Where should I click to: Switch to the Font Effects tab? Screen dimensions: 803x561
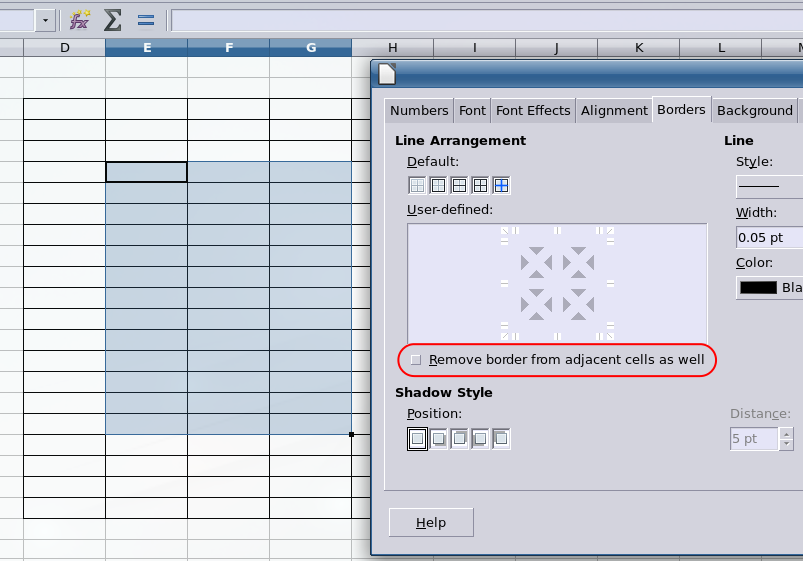point(533,111)
